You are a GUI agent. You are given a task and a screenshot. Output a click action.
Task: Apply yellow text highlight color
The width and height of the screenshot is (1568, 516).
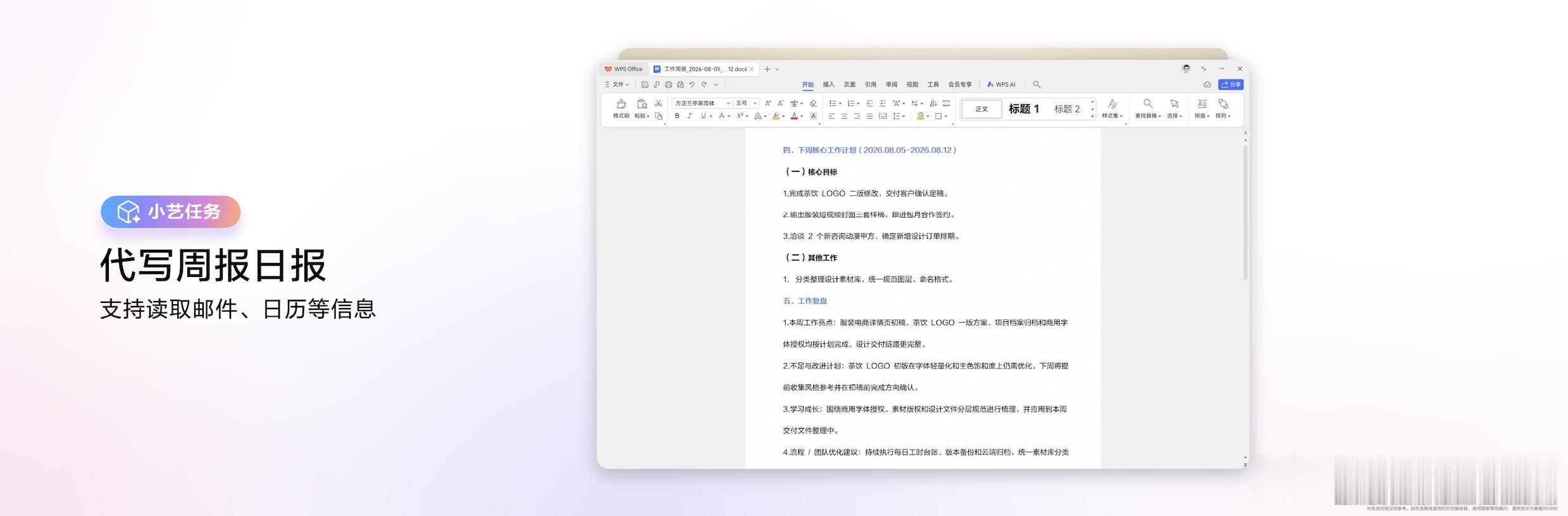776,116
